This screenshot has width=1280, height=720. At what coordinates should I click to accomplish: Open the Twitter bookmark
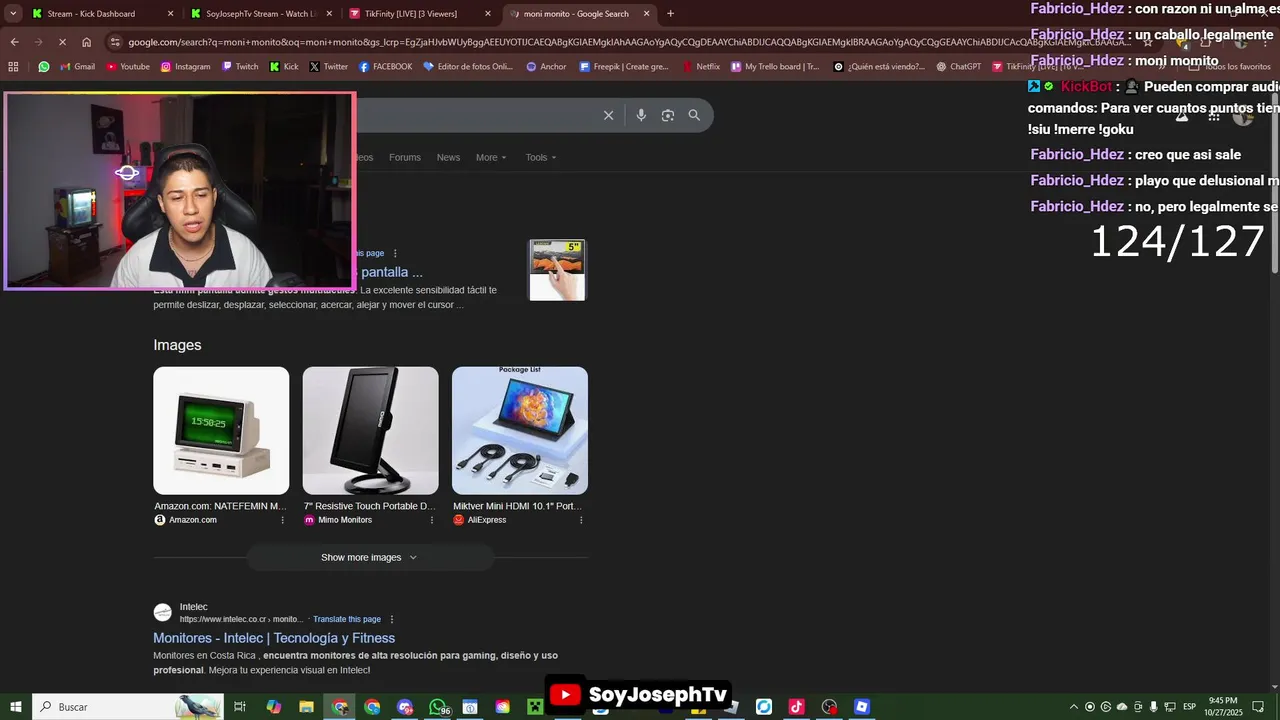(329, 67)
